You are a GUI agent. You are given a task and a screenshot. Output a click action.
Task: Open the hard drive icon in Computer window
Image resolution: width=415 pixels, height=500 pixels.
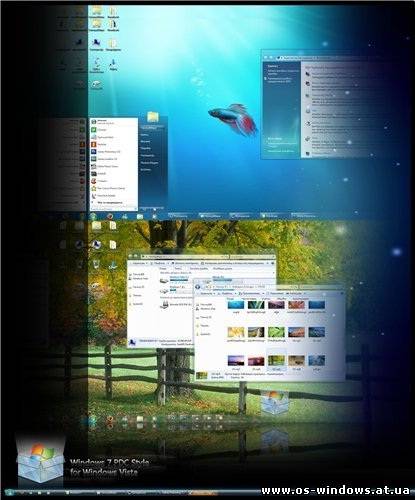pos(164,280)
